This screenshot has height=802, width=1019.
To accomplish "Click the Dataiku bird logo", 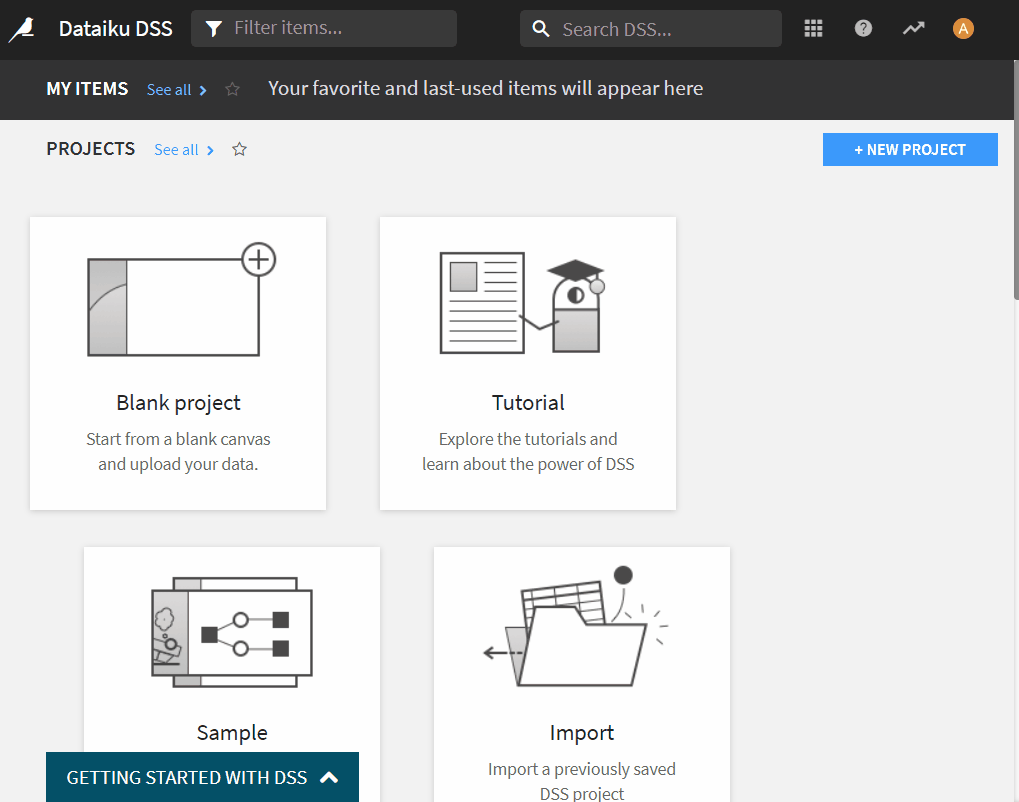I will pyautogui.click(x=22, y=29).
